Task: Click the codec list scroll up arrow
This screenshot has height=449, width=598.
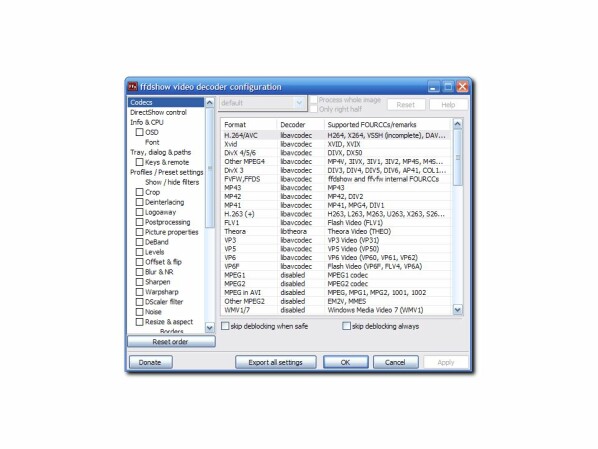Action: (458, 124)
